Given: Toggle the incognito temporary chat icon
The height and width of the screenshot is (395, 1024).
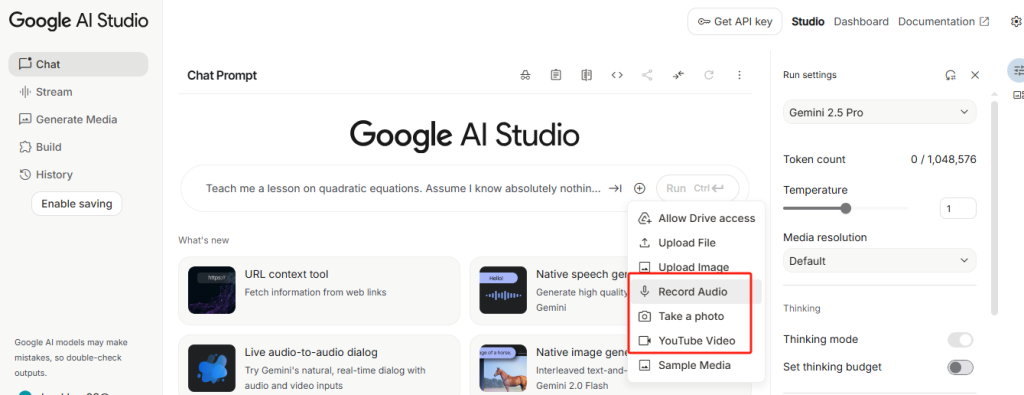Looking at the screenshot, I should 525,75.
